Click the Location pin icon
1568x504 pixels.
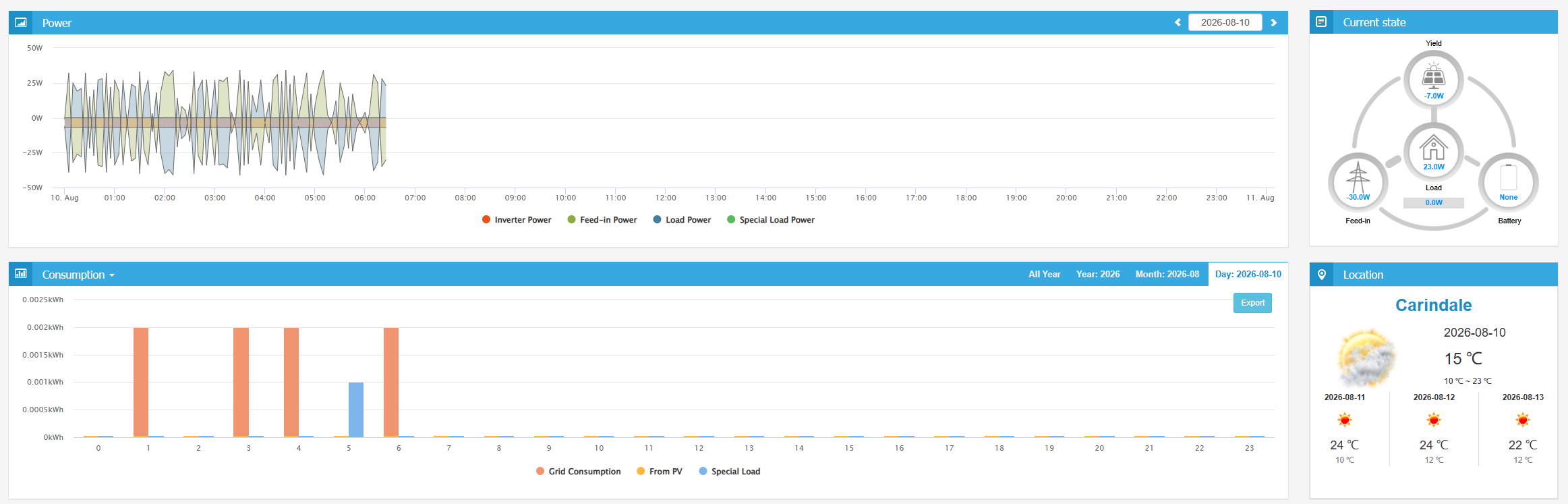point(1321,275)
